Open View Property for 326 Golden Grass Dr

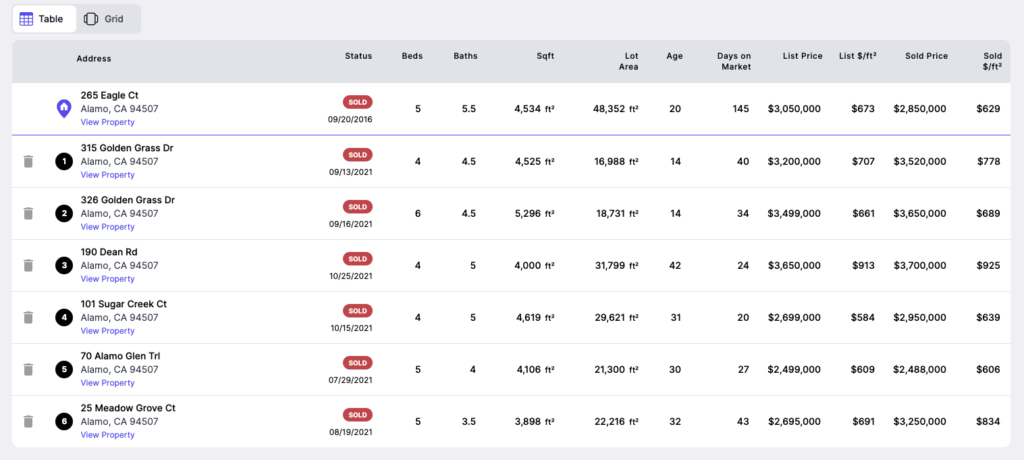108,227
